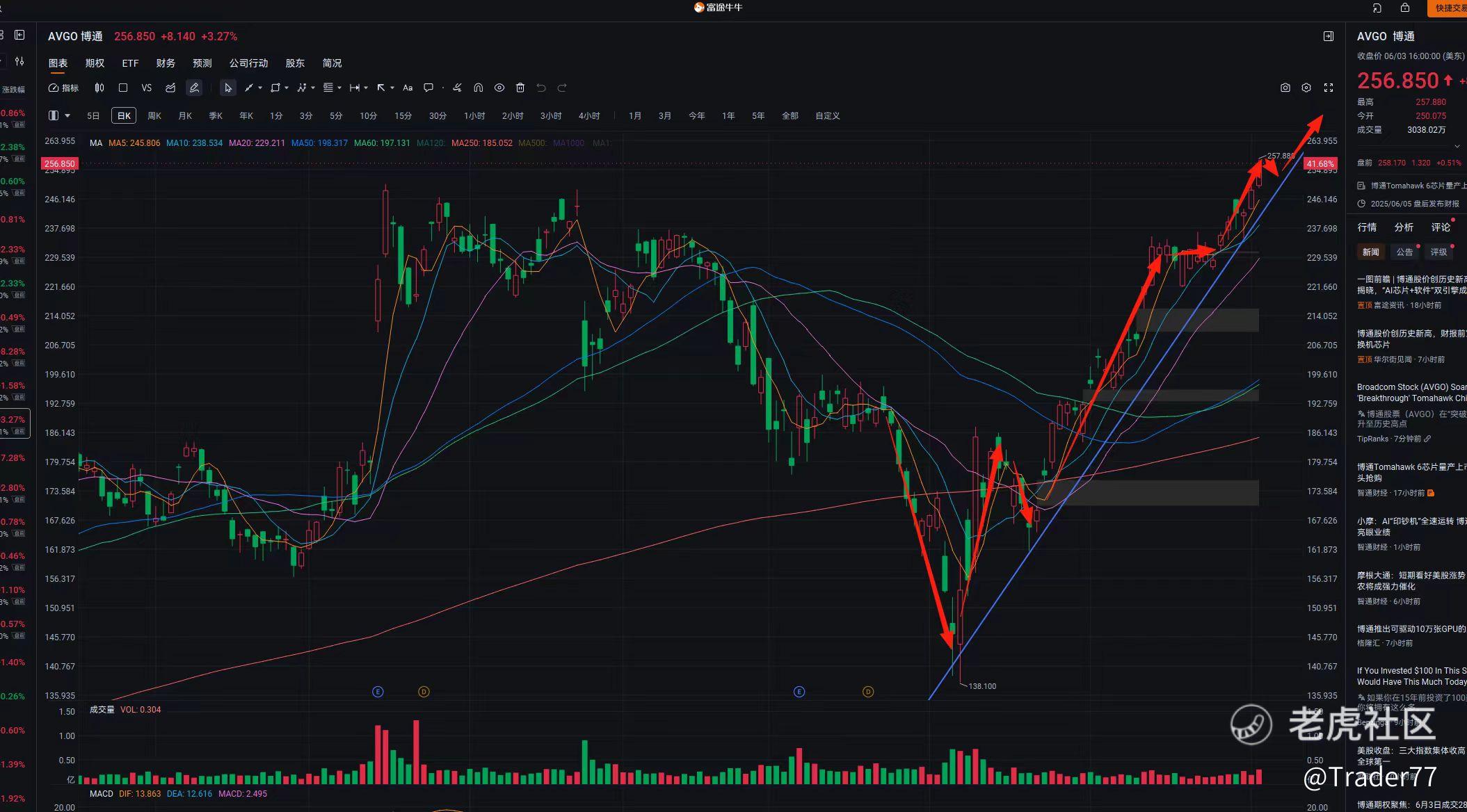Expand the line tool dropdown arrow

[260, 88]
